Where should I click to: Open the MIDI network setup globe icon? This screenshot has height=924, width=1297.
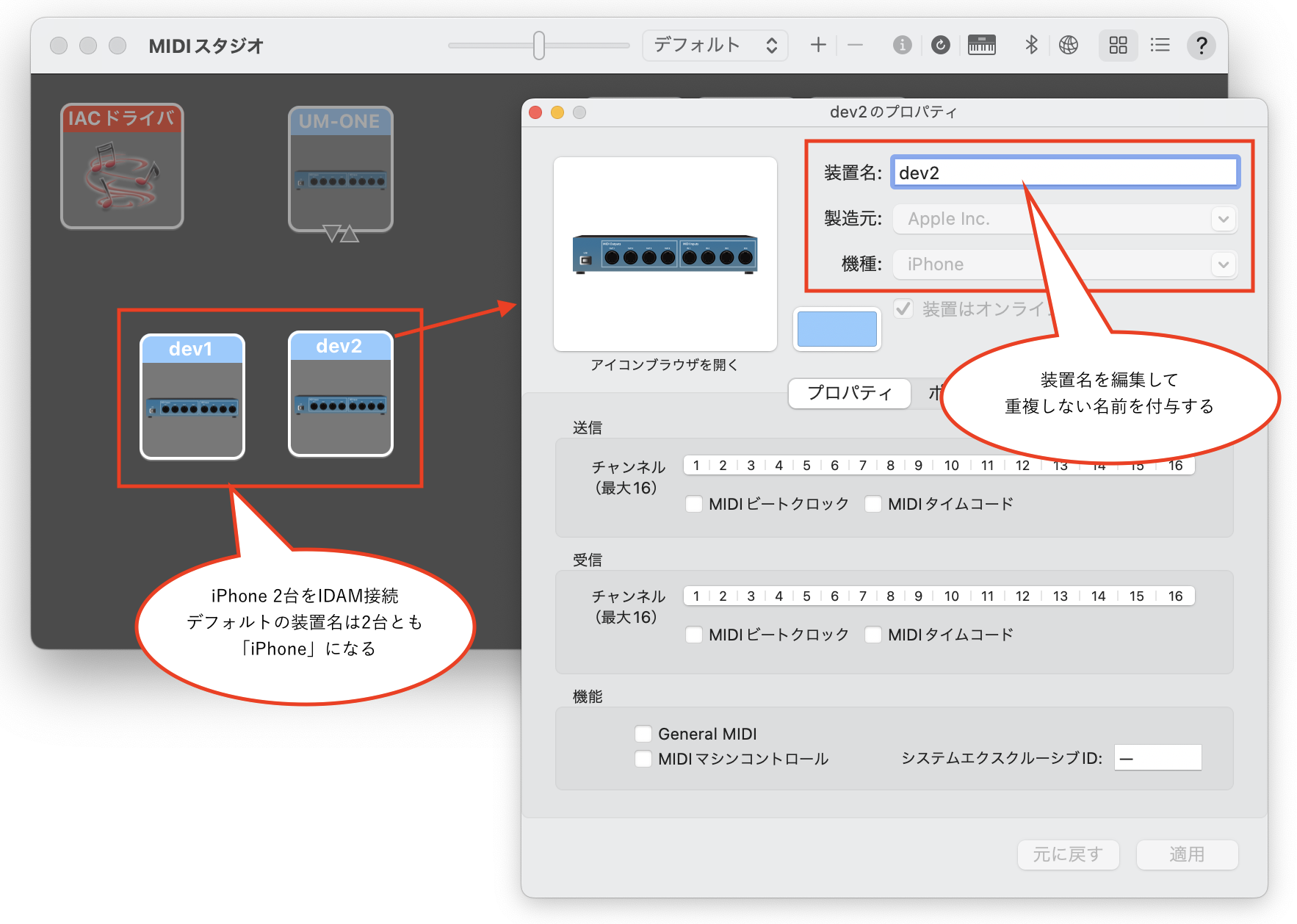click(x=1069, y=46)
